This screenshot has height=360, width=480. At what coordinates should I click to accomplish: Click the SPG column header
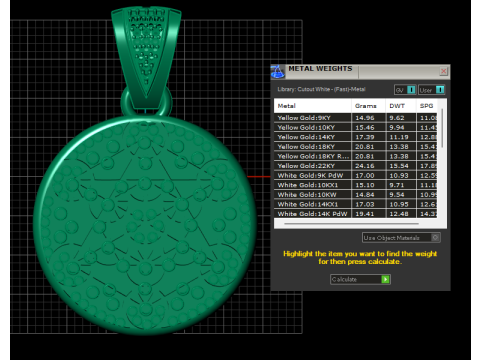pyautogui.click(x=427, y=106)
